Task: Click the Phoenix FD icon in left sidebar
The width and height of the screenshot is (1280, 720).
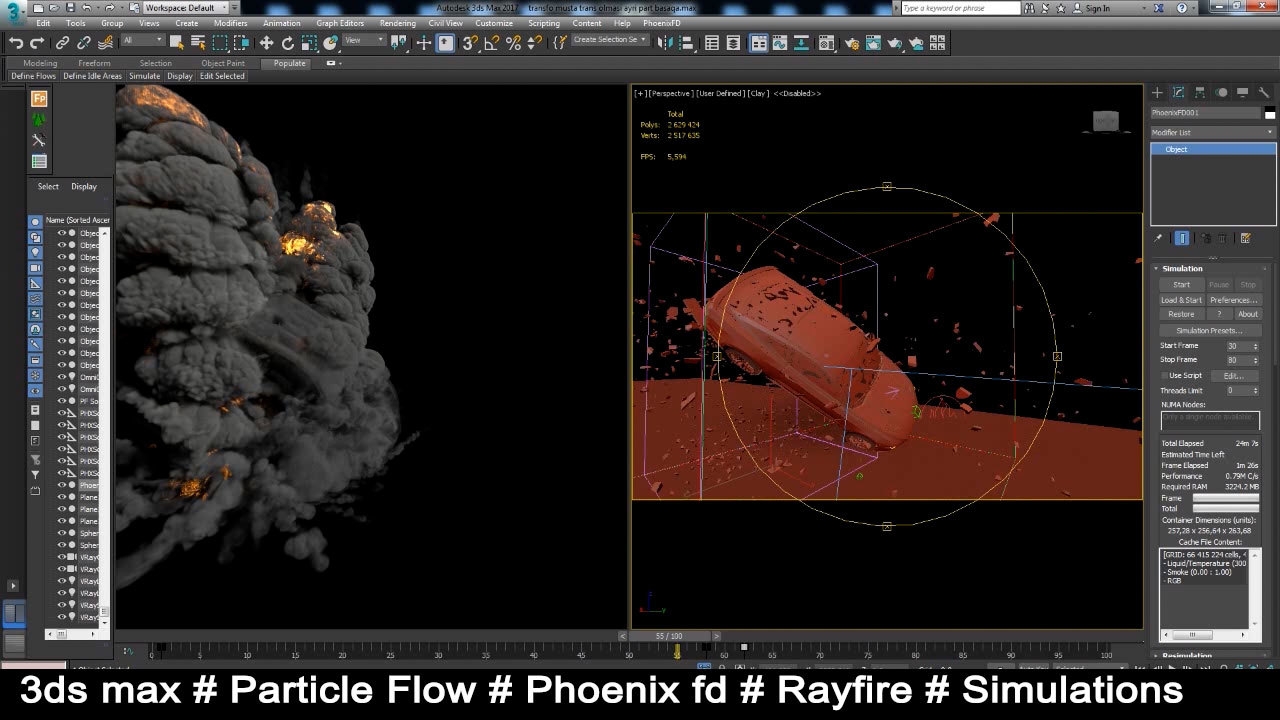Action: pyautogui.click(x=39, y=99)
